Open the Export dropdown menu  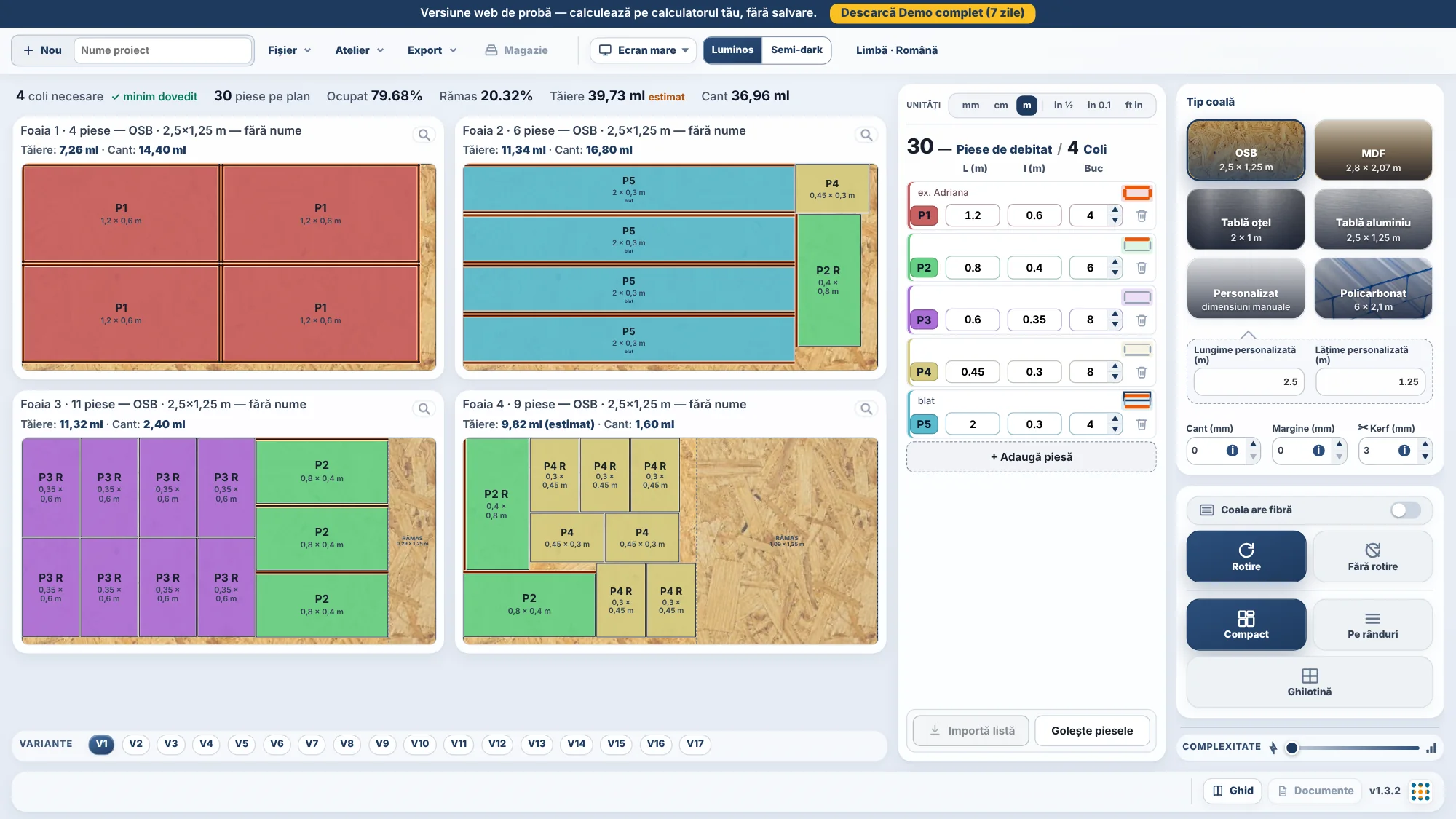pos(432,50)
